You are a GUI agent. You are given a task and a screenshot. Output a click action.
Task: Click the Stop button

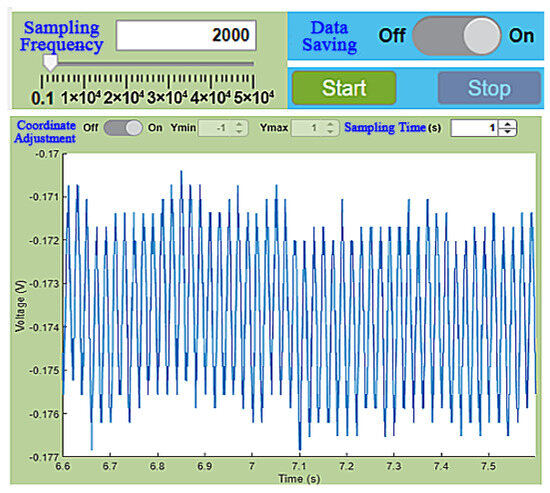click(x=489, y=88)
